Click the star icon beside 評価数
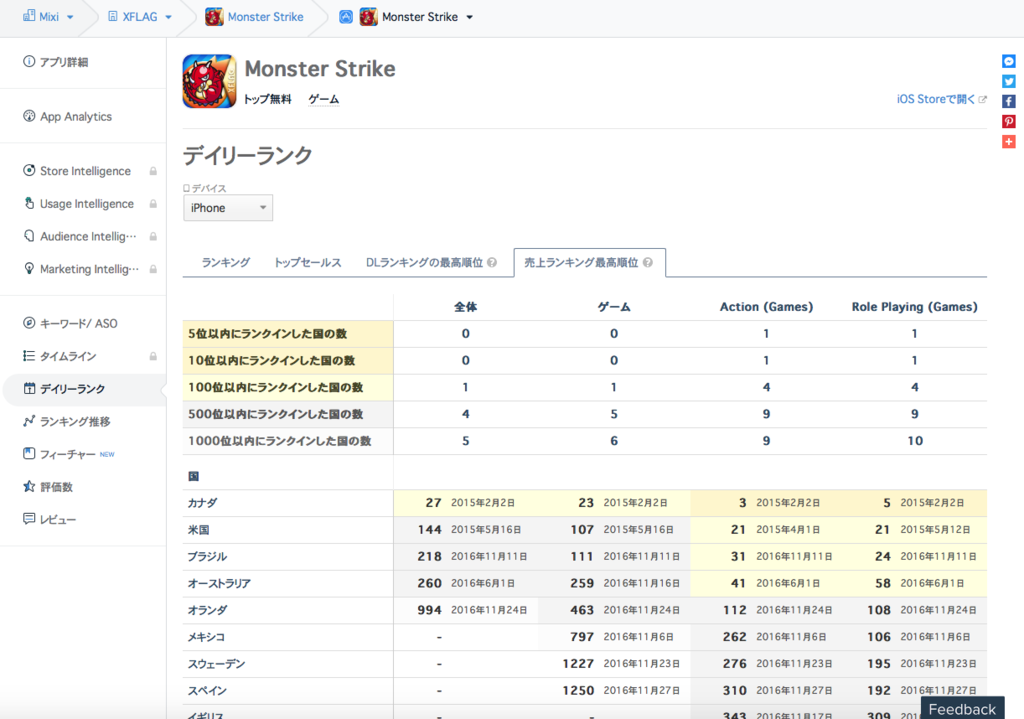Screen dimensions: 1024x719 tap(29, 487)
